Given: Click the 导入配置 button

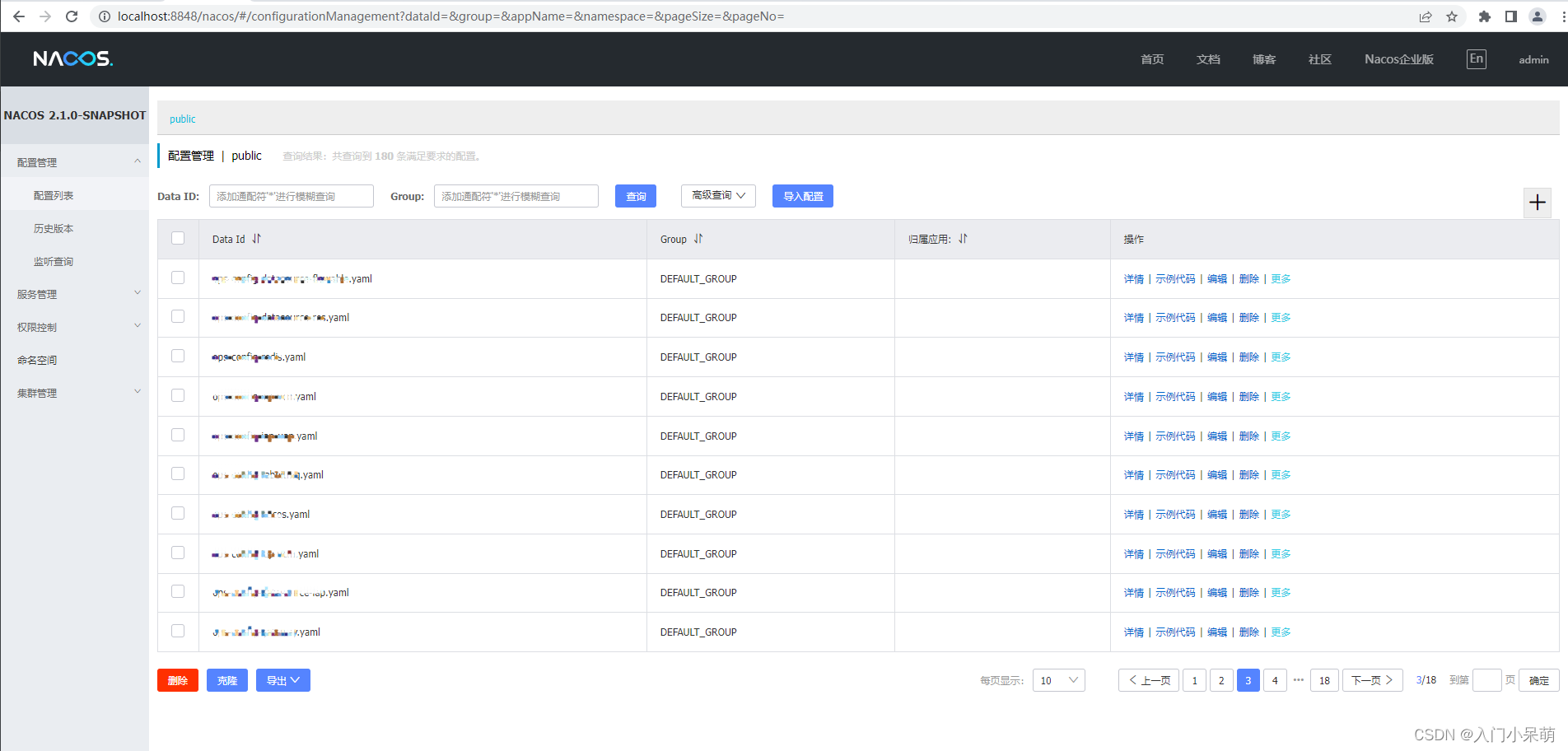Looking at the screenshot, I should coord(803,196).
